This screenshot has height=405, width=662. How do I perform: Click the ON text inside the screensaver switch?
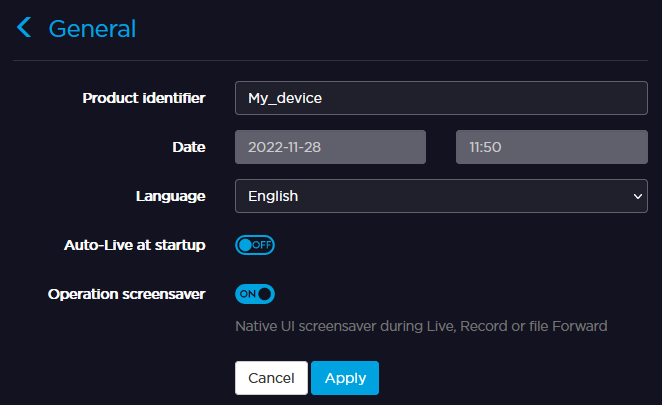click(x=248, y=294)
